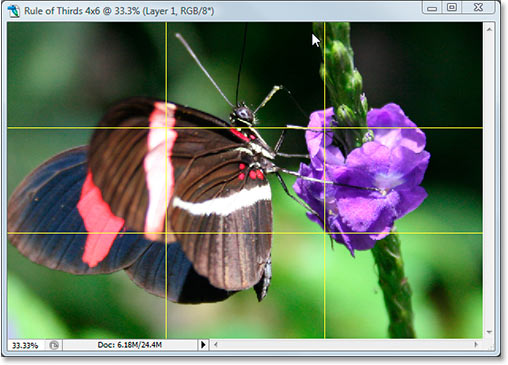Screen dimensions: 508x365
Task: Close the Rule of Thirds document window
Action: (x=479, y=7)
